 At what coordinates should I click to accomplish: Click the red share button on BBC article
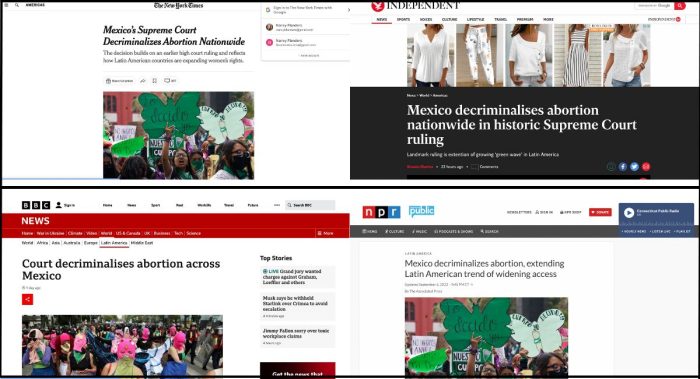pyautogui.click(x=27, y=300)
